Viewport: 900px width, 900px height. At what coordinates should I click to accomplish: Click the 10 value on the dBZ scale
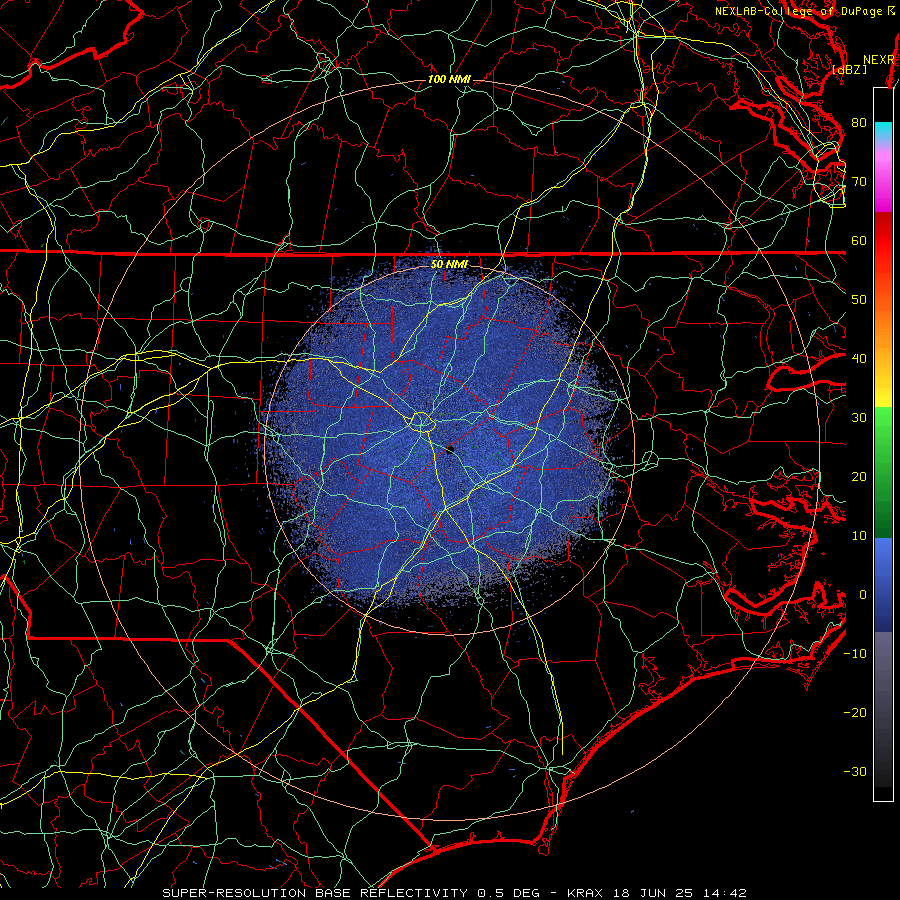pos(859,536)
